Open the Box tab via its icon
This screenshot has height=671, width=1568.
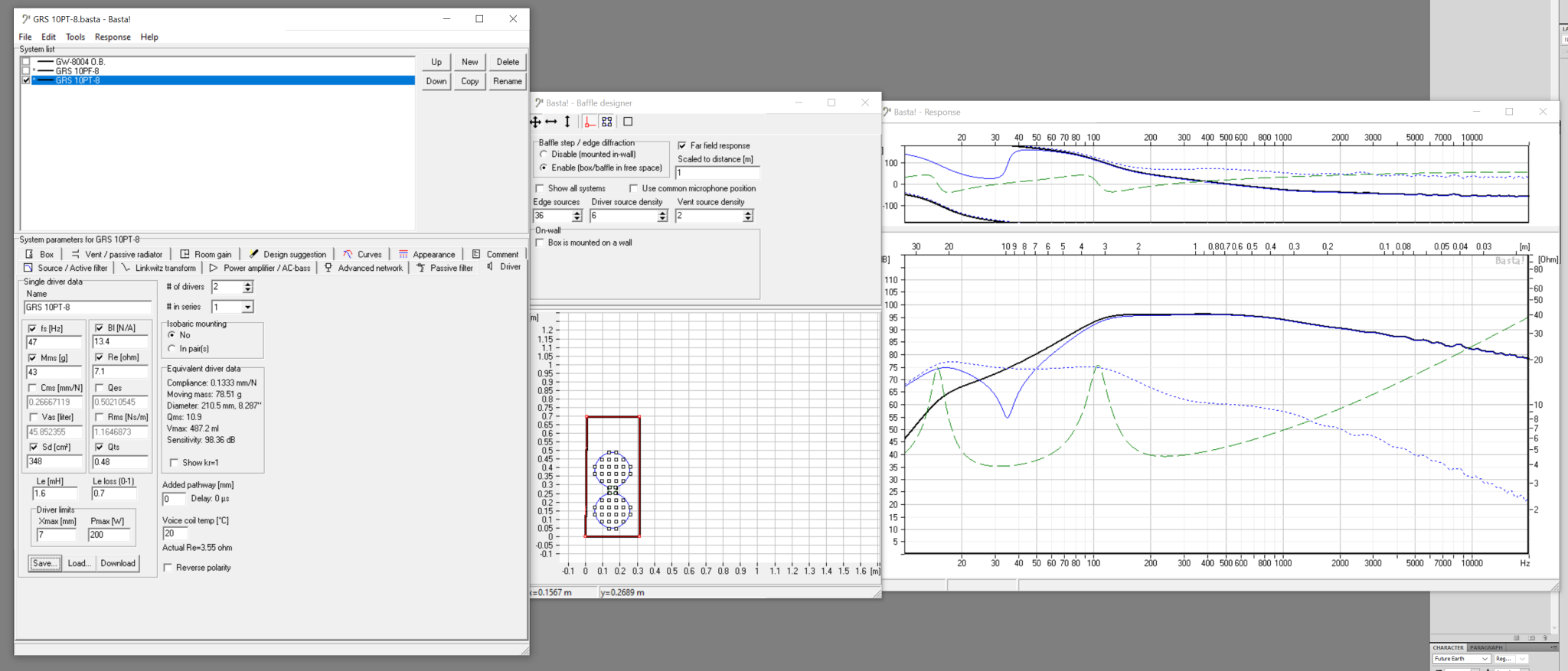(x=29, y=254)
